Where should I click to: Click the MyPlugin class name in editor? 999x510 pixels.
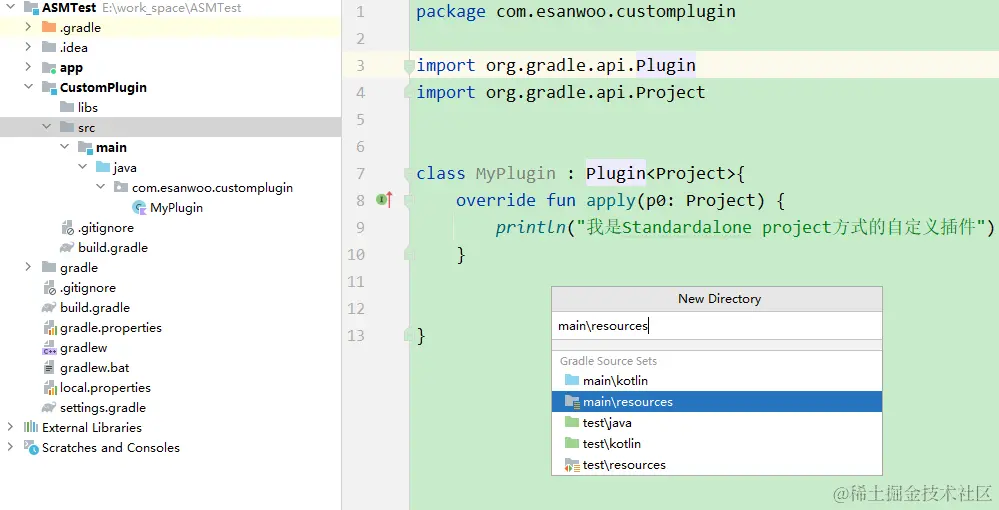(515, 173)
